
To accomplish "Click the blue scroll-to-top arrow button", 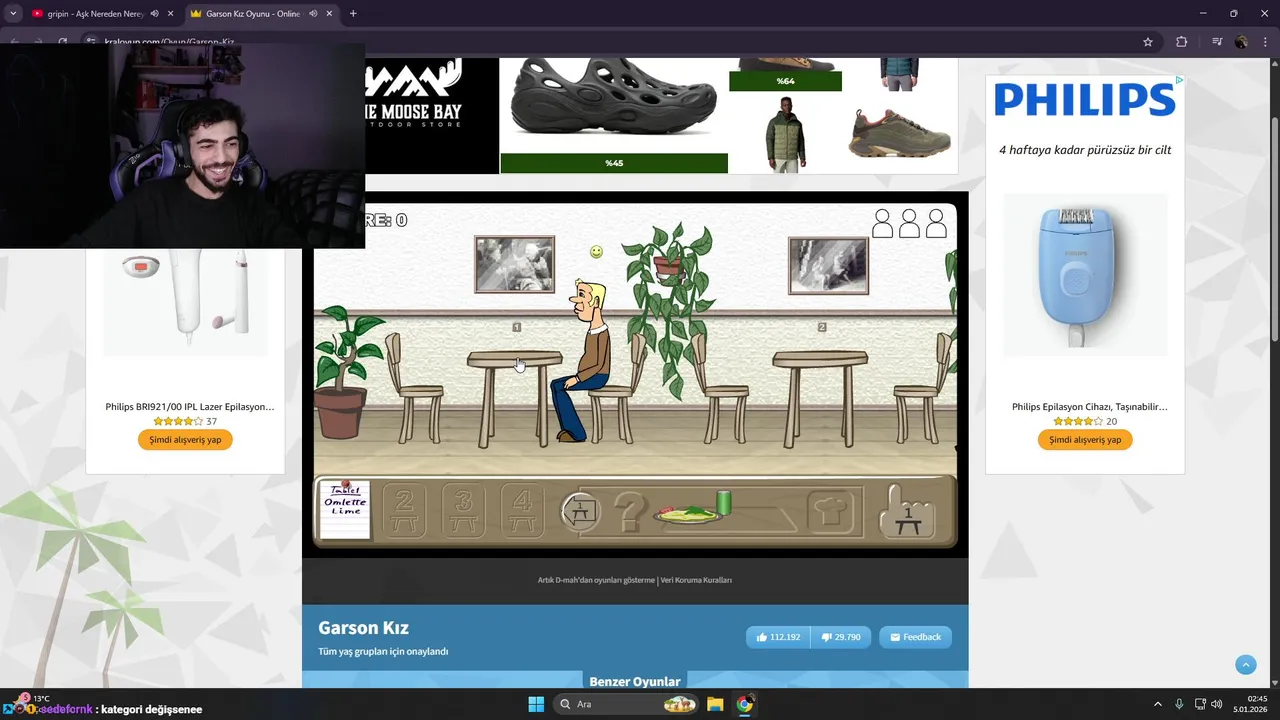I will click(x=1245, y=664).
